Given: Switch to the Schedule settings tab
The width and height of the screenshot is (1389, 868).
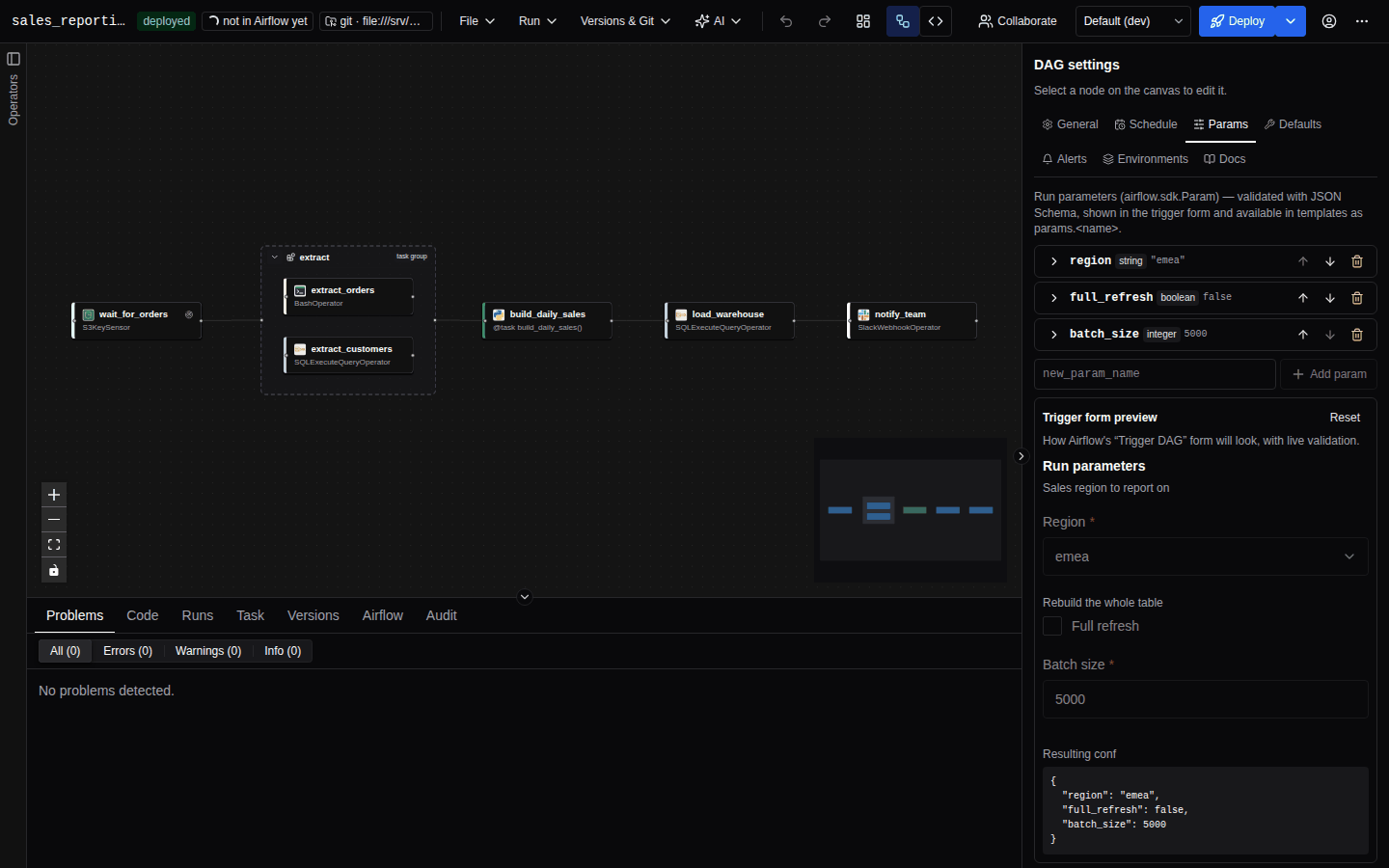Looking at the screenshot, I should click(x=1146, y=124).
